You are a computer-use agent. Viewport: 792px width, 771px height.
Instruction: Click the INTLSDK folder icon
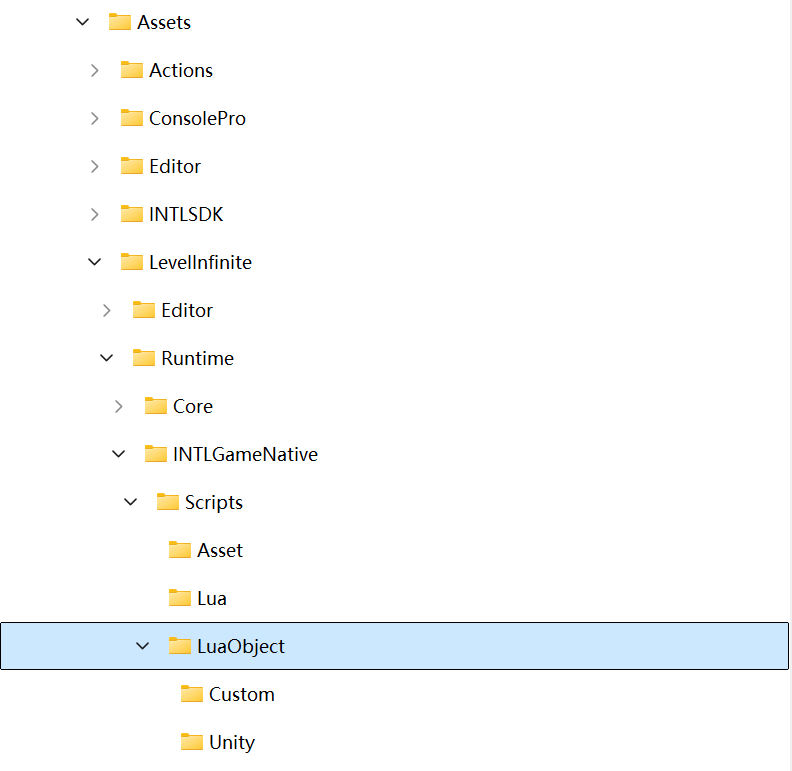132,214
